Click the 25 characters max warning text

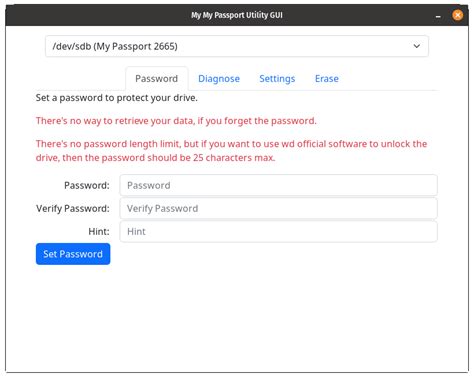pos(231,151)
